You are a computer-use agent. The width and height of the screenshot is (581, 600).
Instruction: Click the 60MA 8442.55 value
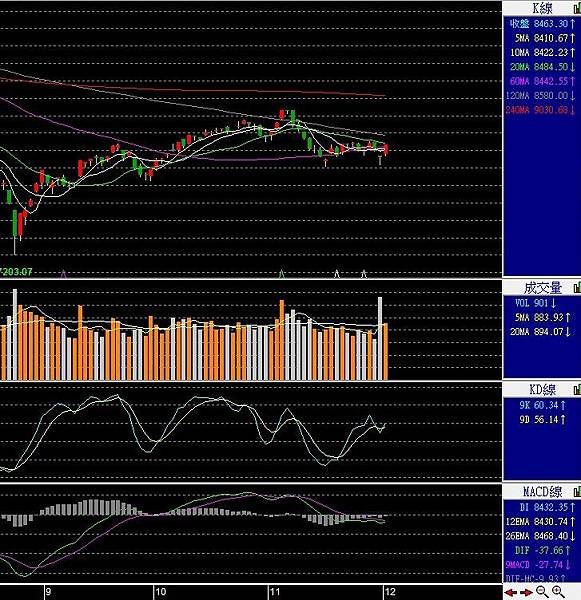(543, 81)
